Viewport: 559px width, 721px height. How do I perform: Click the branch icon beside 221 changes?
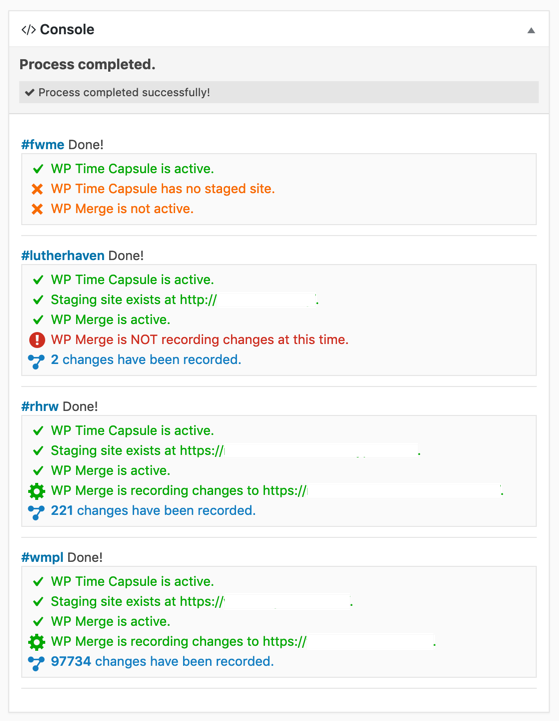pos(36,512)
